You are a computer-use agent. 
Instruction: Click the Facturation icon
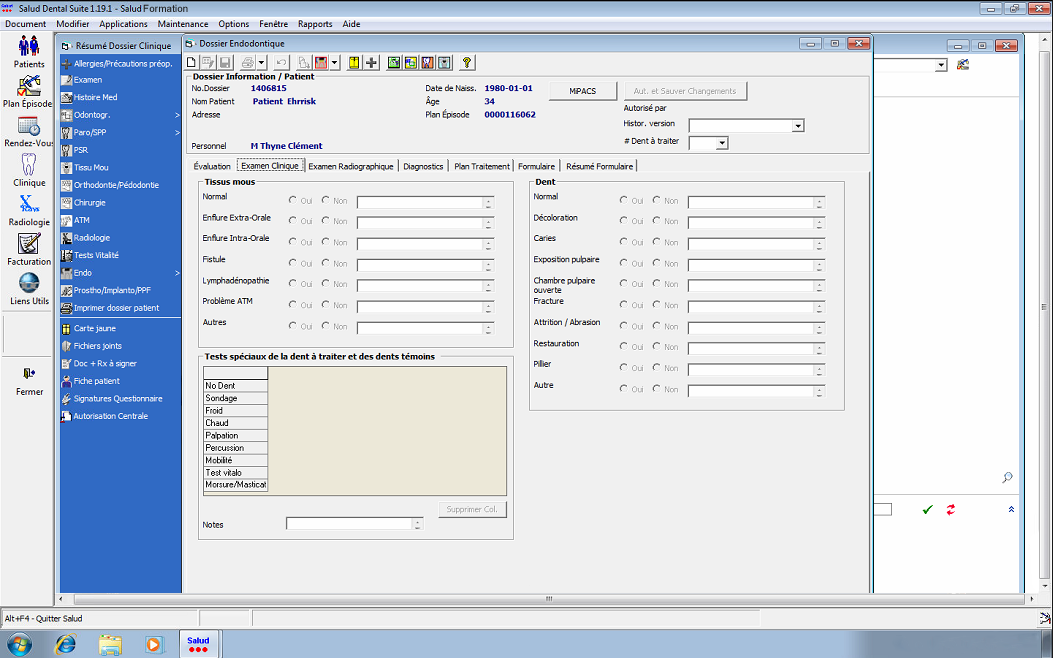click(x=29, y=245)
